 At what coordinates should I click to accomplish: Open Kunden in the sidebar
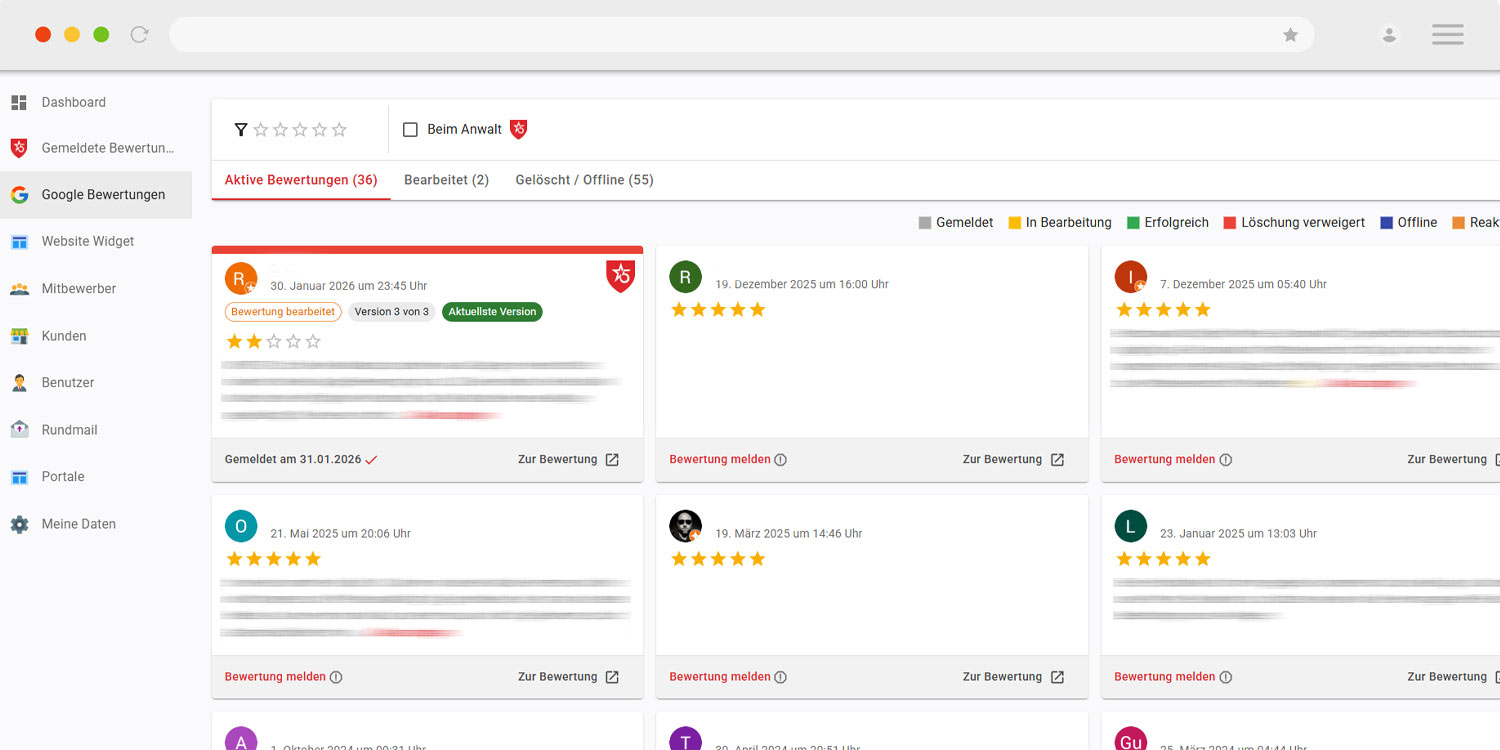[x=63, y=336]
